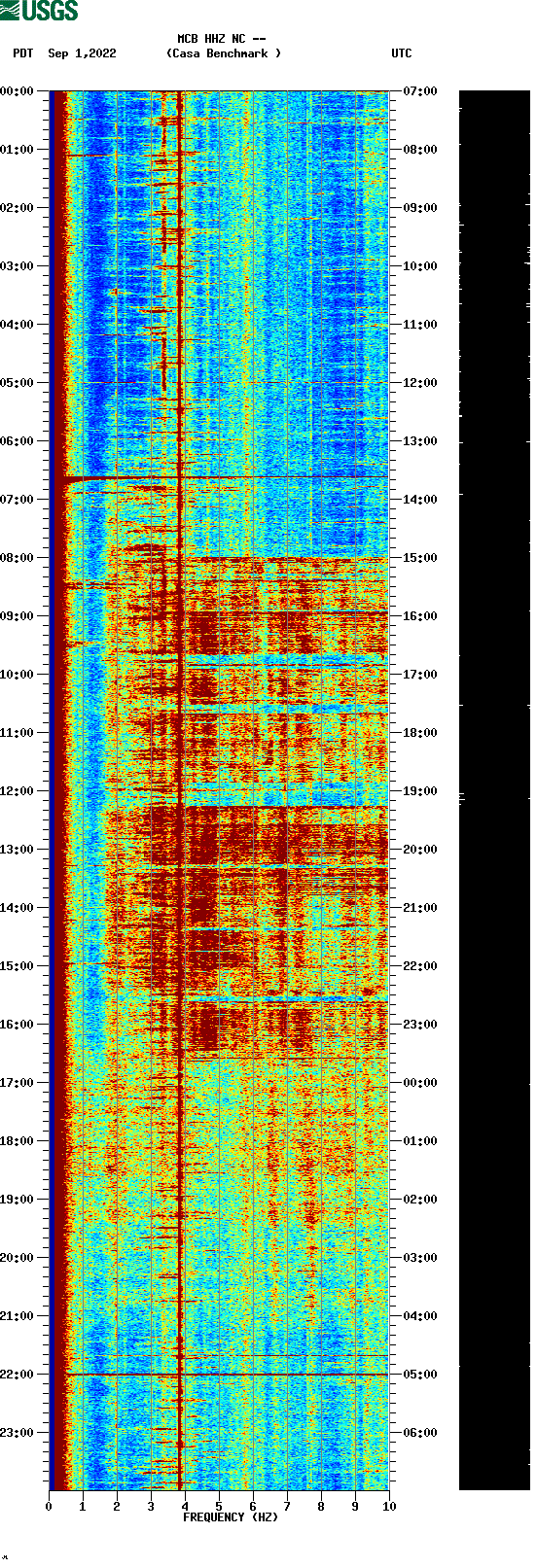Click the 04:00 UTC time label
Image resolution: width=537 pixels, height=1568 pixels.
420,1316
